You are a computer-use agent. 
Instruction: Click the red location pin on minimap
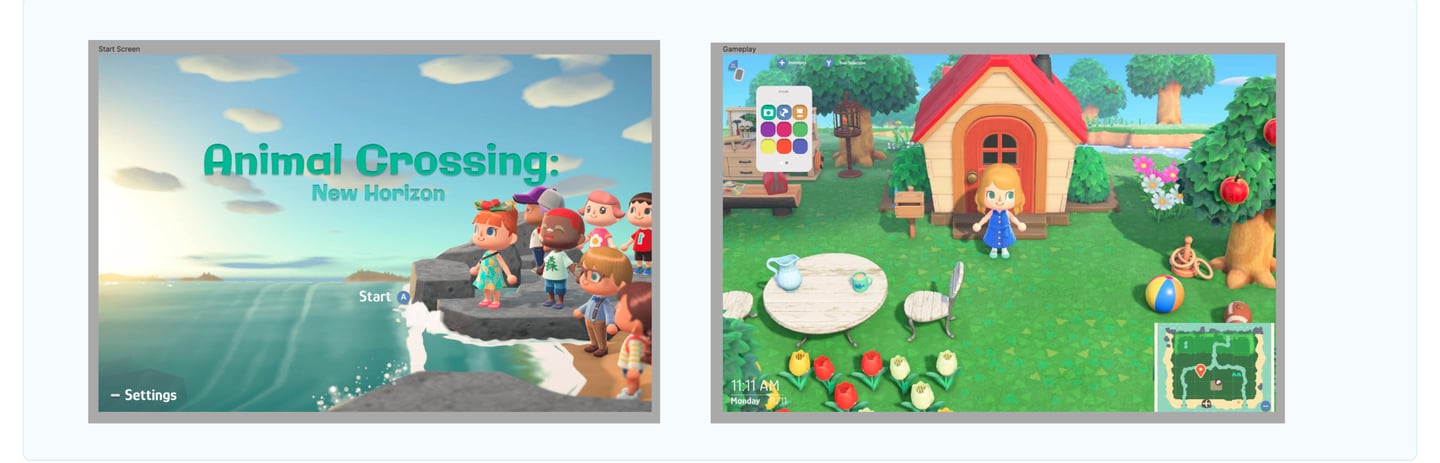click(x=1200, y=371)
